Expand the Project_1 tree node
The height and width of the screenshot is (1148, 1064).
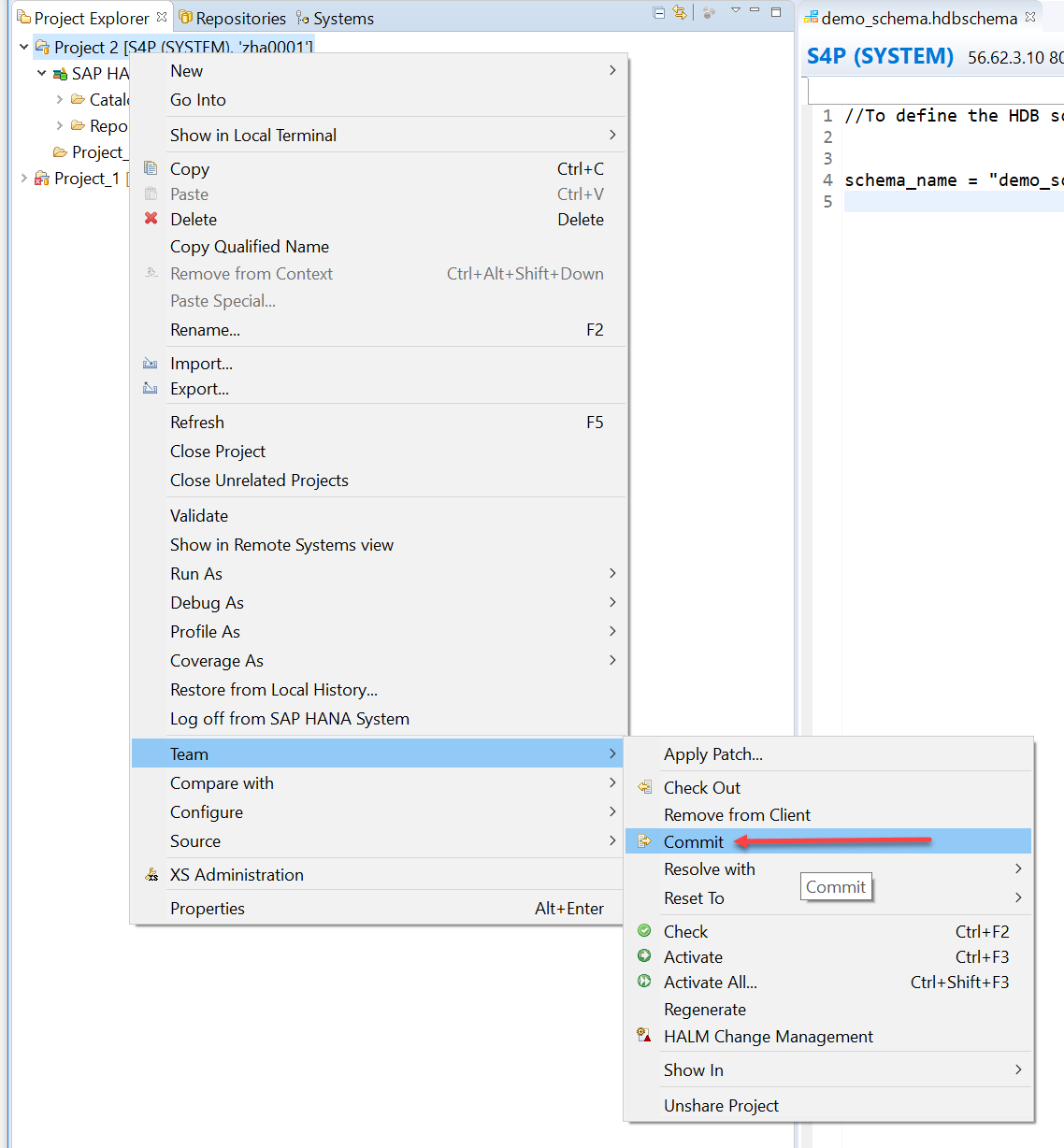point(23,178)
